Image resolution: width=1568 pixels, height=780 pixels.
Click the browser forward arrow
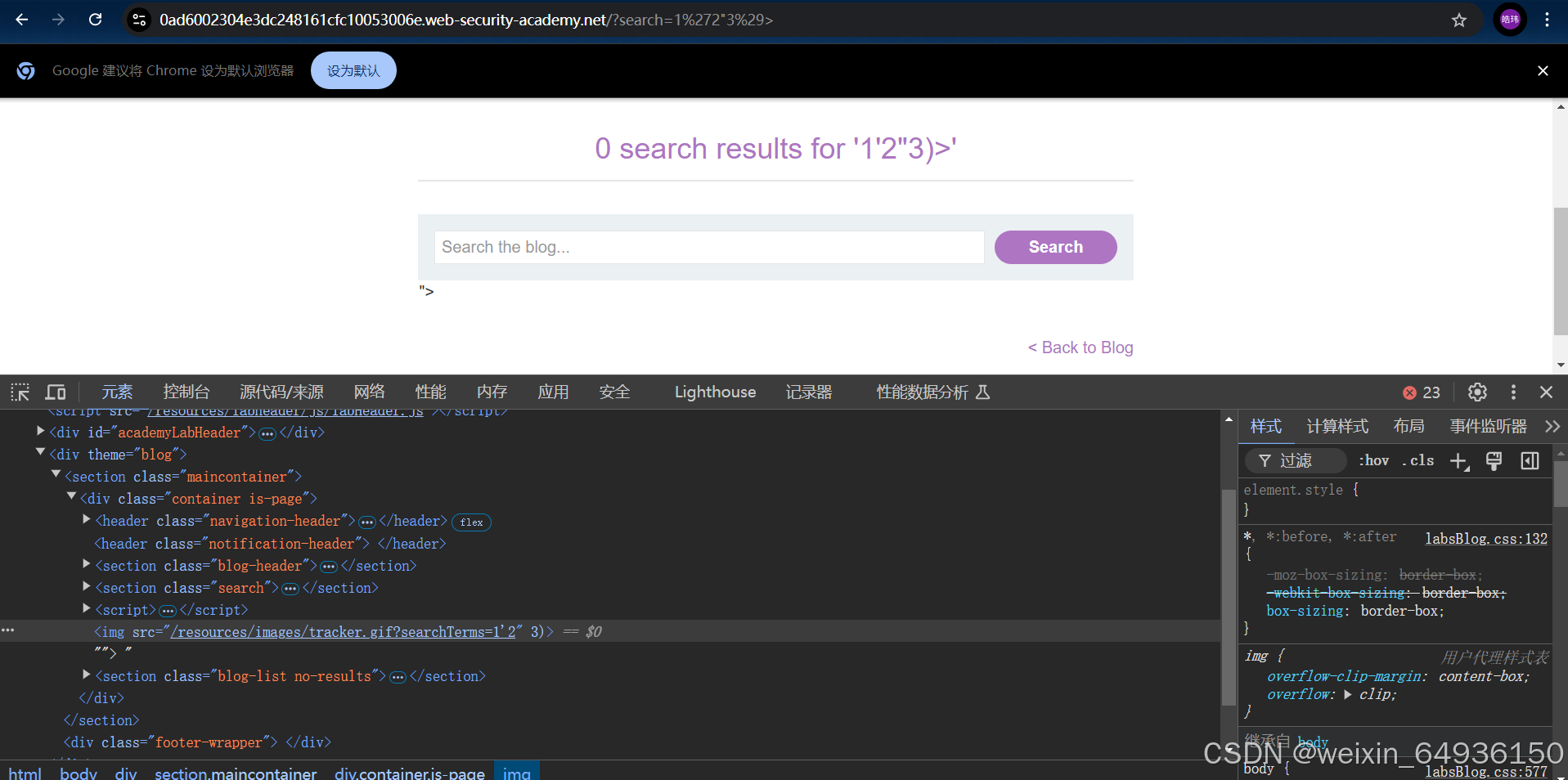[x=58, y=20]
